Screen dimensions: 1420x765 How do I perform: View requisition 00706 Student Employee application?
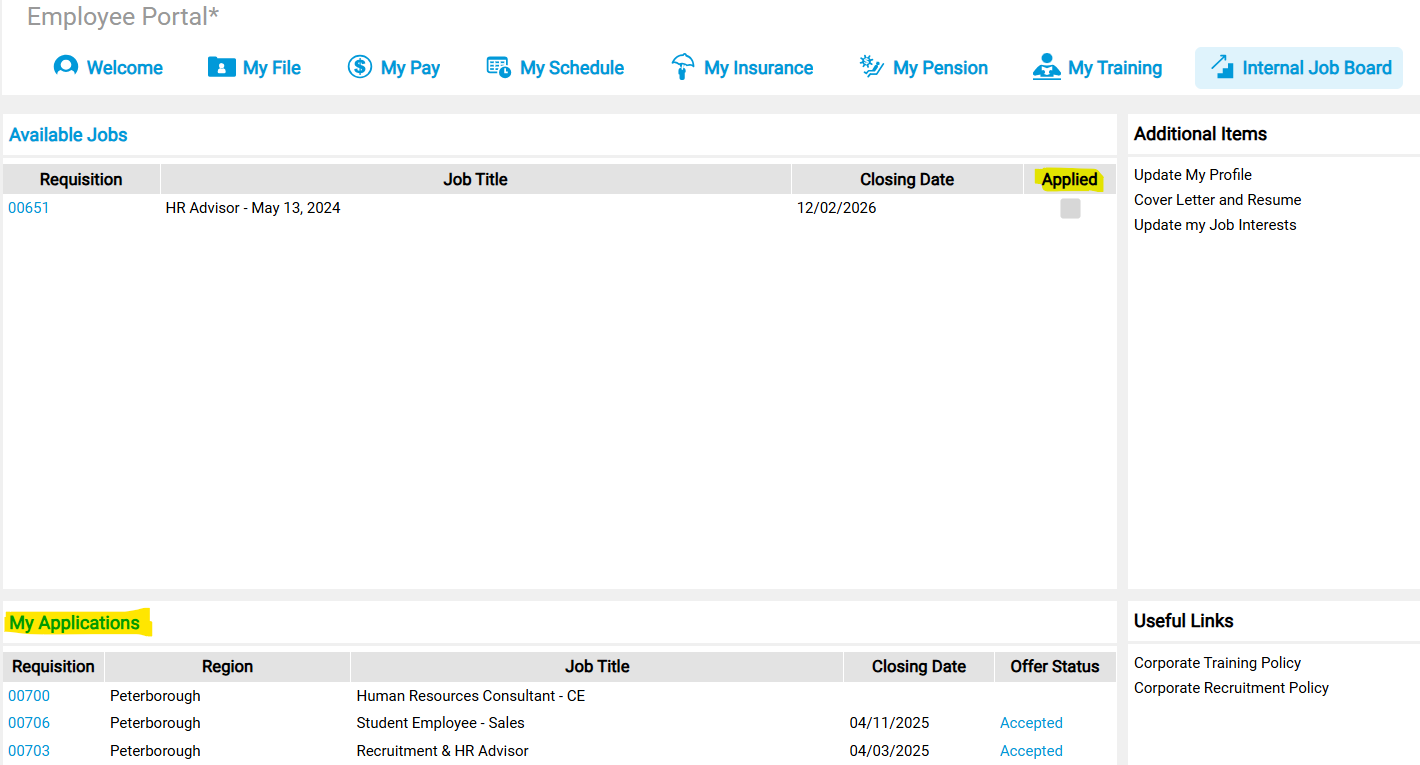click(29, 723)
